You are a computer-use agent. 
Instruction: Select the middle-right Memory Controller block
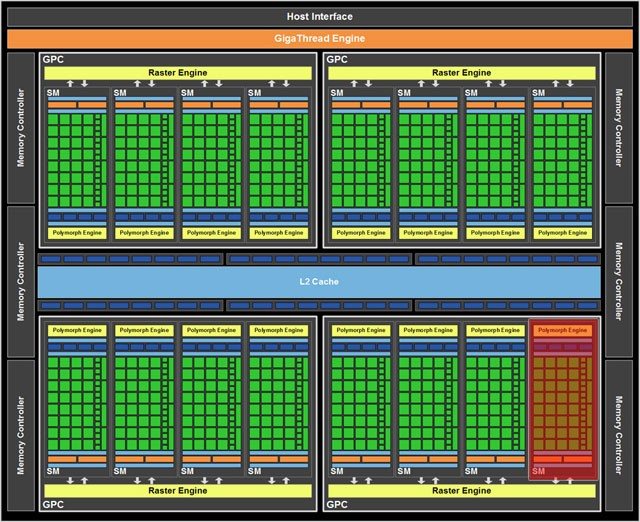point(619,281)
